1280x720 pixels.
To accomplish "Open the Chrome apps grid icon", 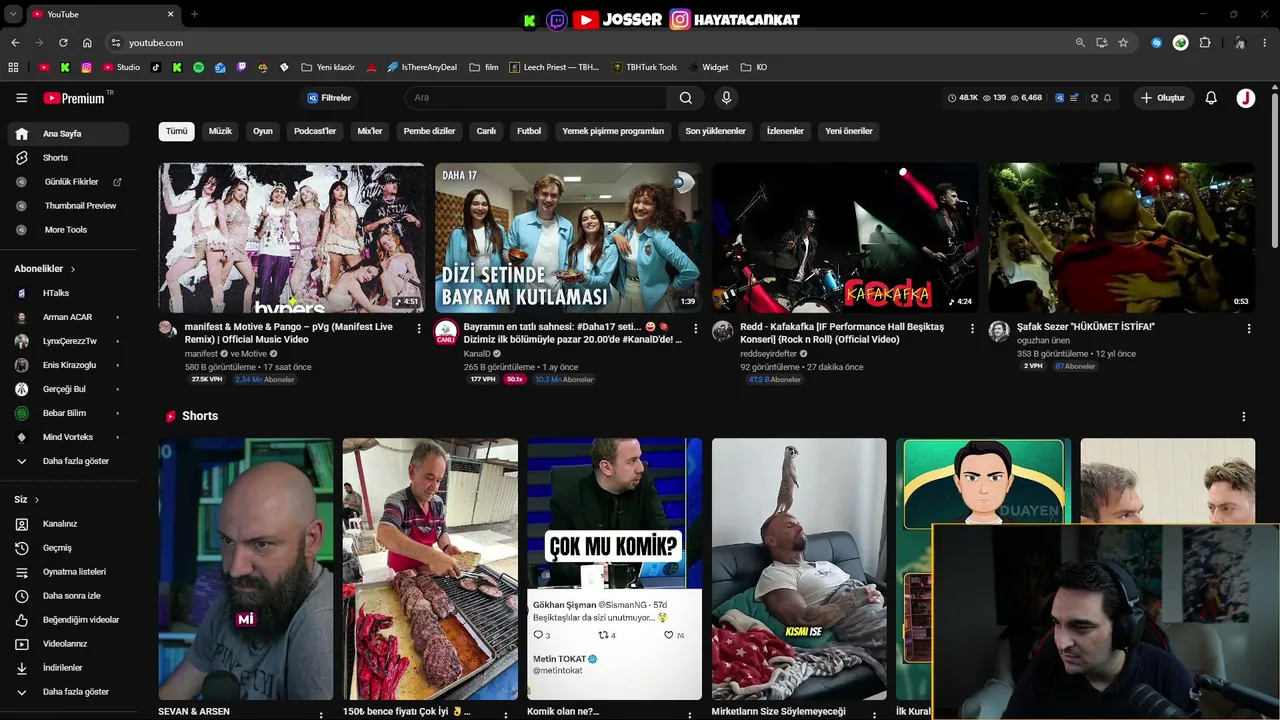I will tap(13, 68).
